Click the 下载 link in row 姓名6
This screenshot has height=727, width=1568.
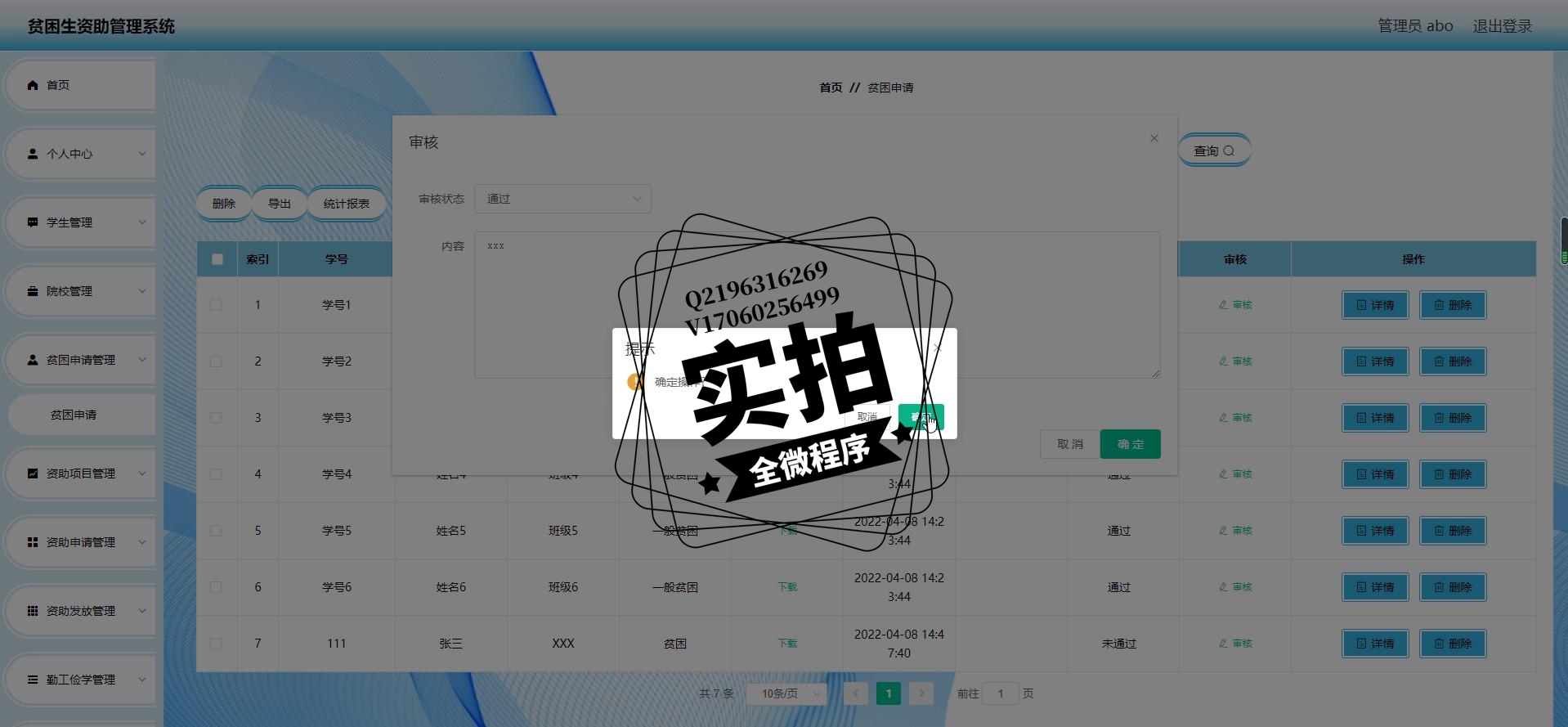tap(787, 587)
